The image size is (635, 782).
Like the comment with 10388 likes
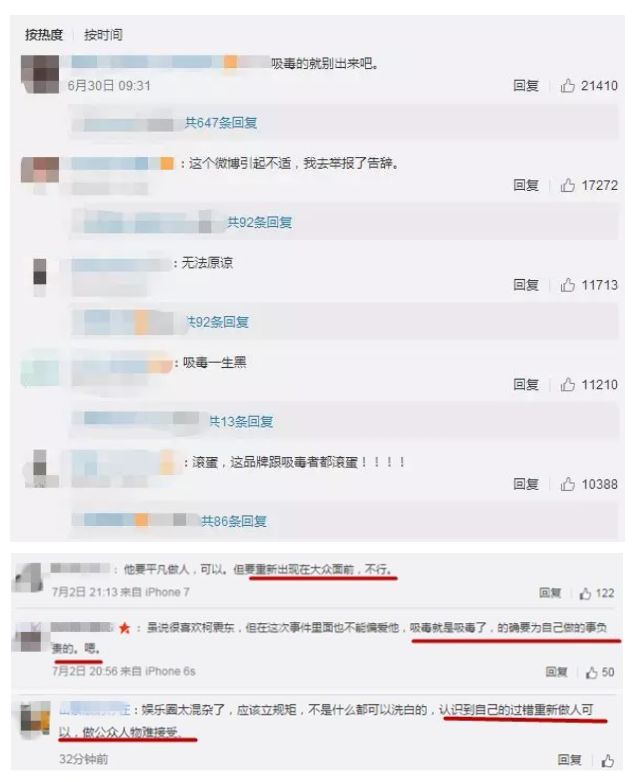tap(568, 484)
